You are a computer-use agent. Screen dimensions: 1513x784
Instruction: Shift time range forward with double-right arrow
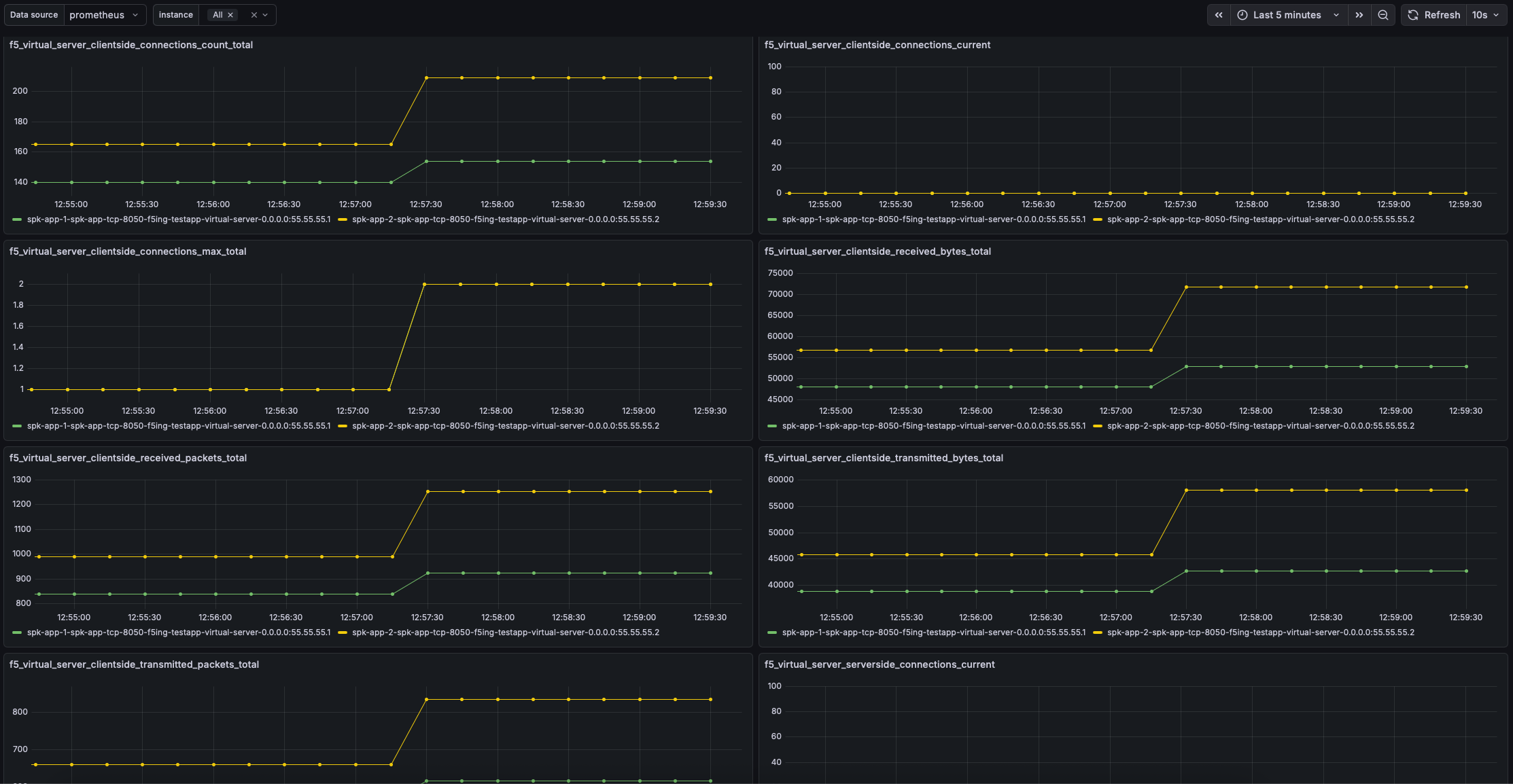[1359, 15]
